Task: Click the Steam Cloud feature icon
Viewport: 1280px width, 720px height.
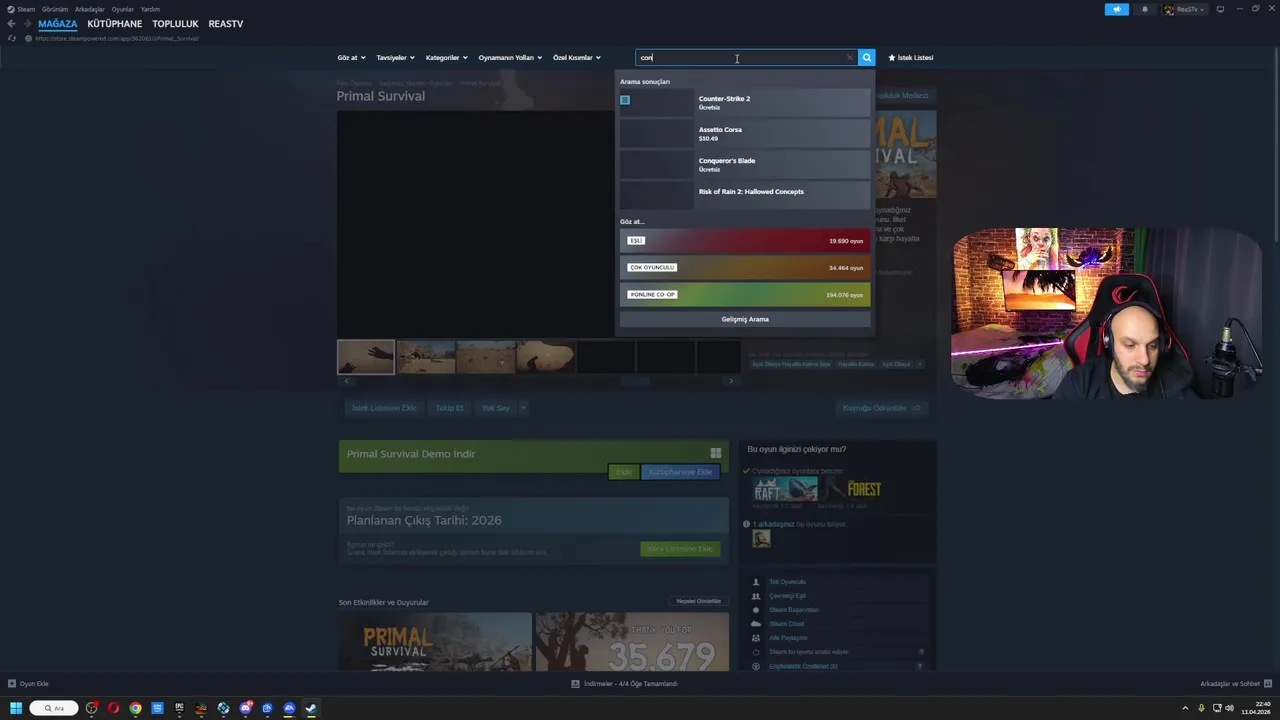Action: (x=756, y=624)
